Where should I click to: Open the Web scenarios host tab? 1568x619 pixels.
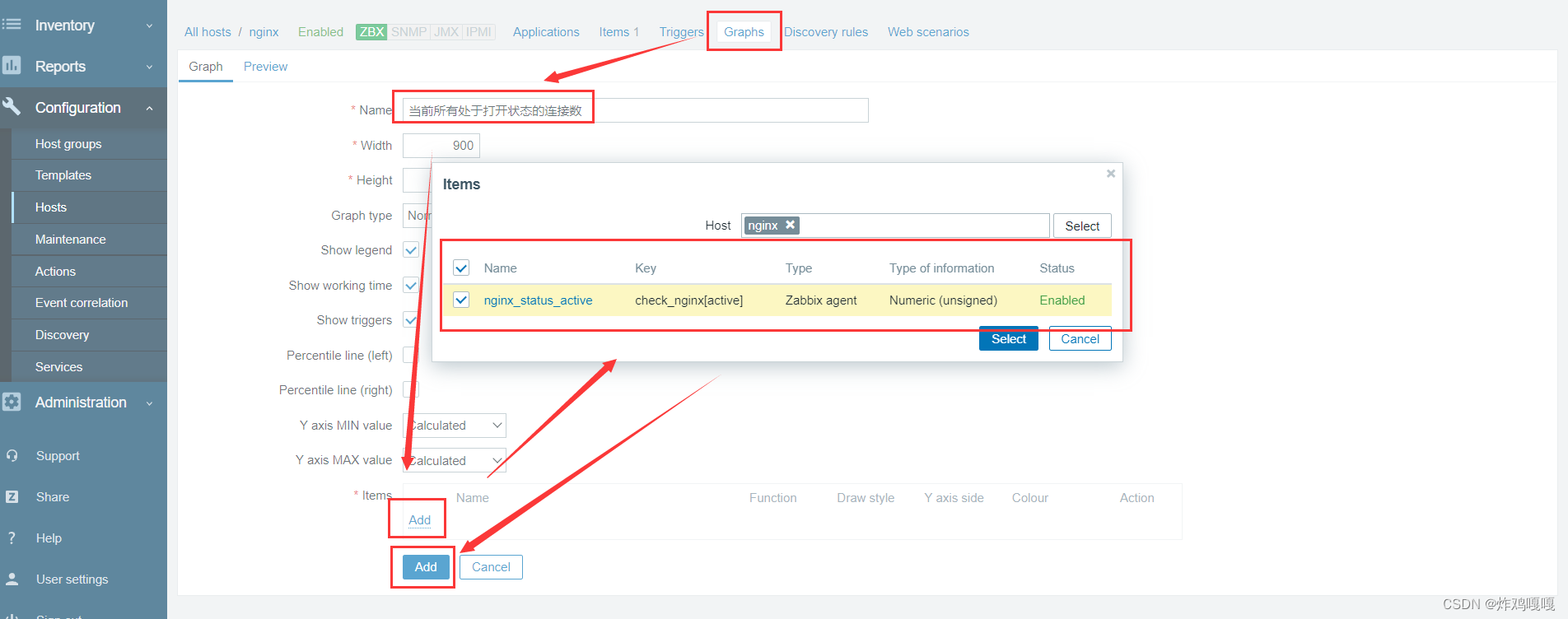click(928, 32)
